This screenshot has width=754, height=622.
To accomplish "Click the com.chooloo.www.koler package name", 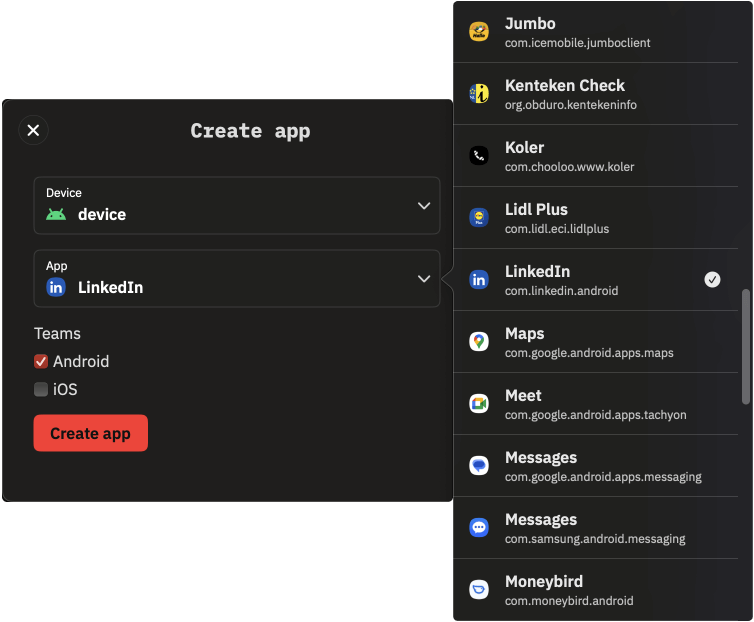I will [569, 167].
